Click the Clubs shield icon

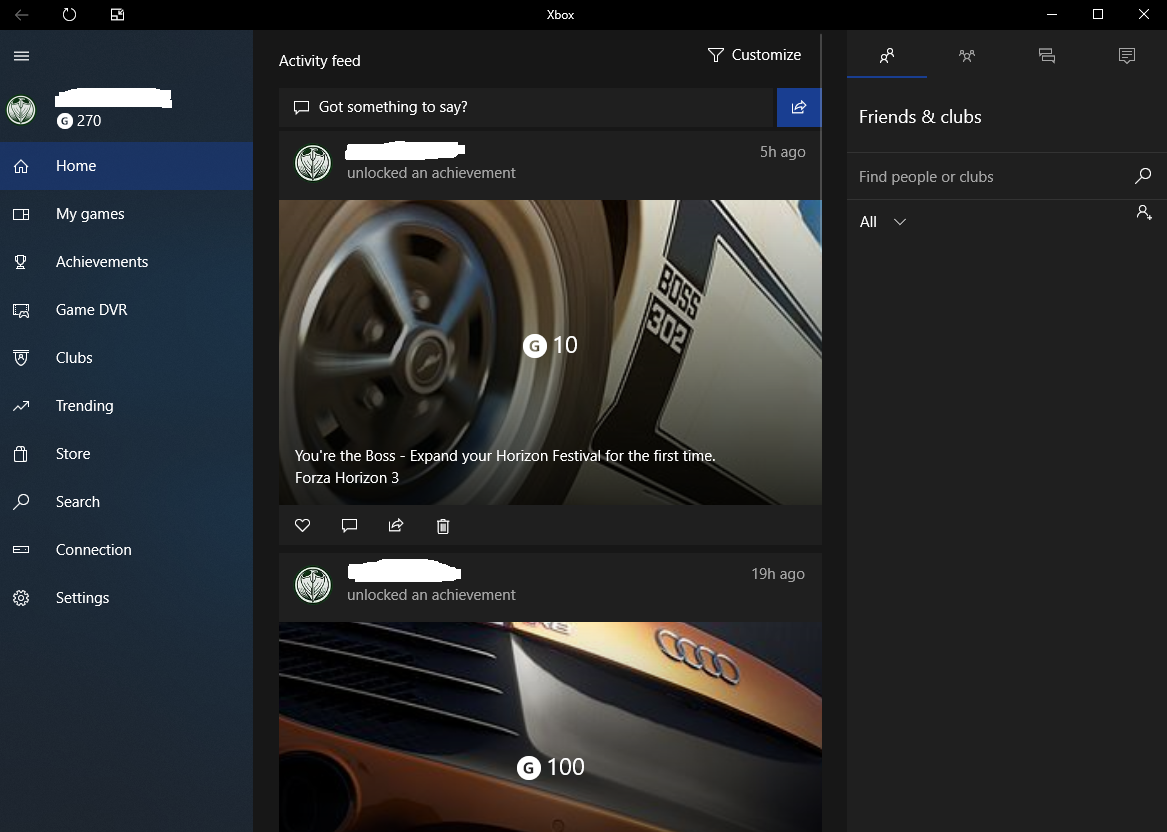21,358
